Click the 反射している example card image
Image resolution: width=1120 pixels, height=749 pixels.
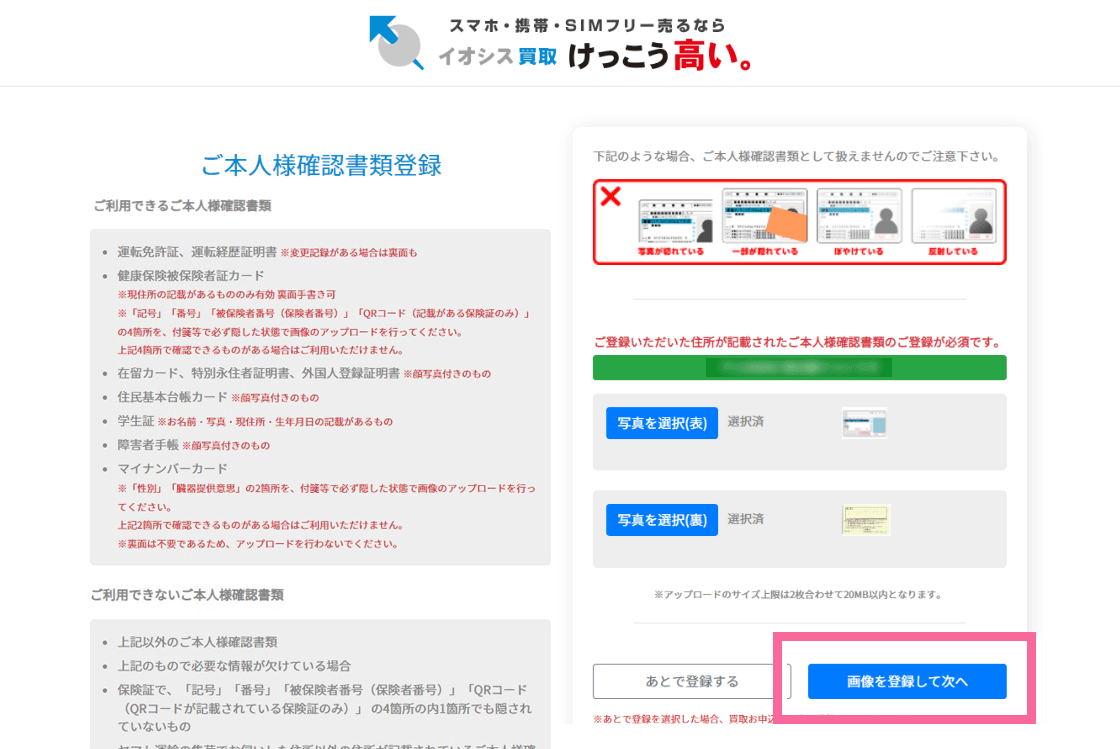click(953, 217)
